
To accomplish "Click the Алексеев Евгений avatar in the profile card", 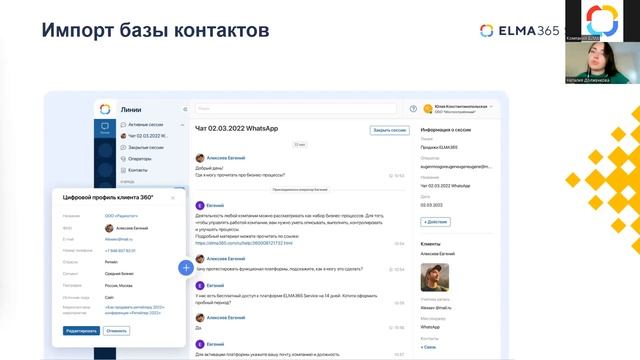I will tap(109, 228).
